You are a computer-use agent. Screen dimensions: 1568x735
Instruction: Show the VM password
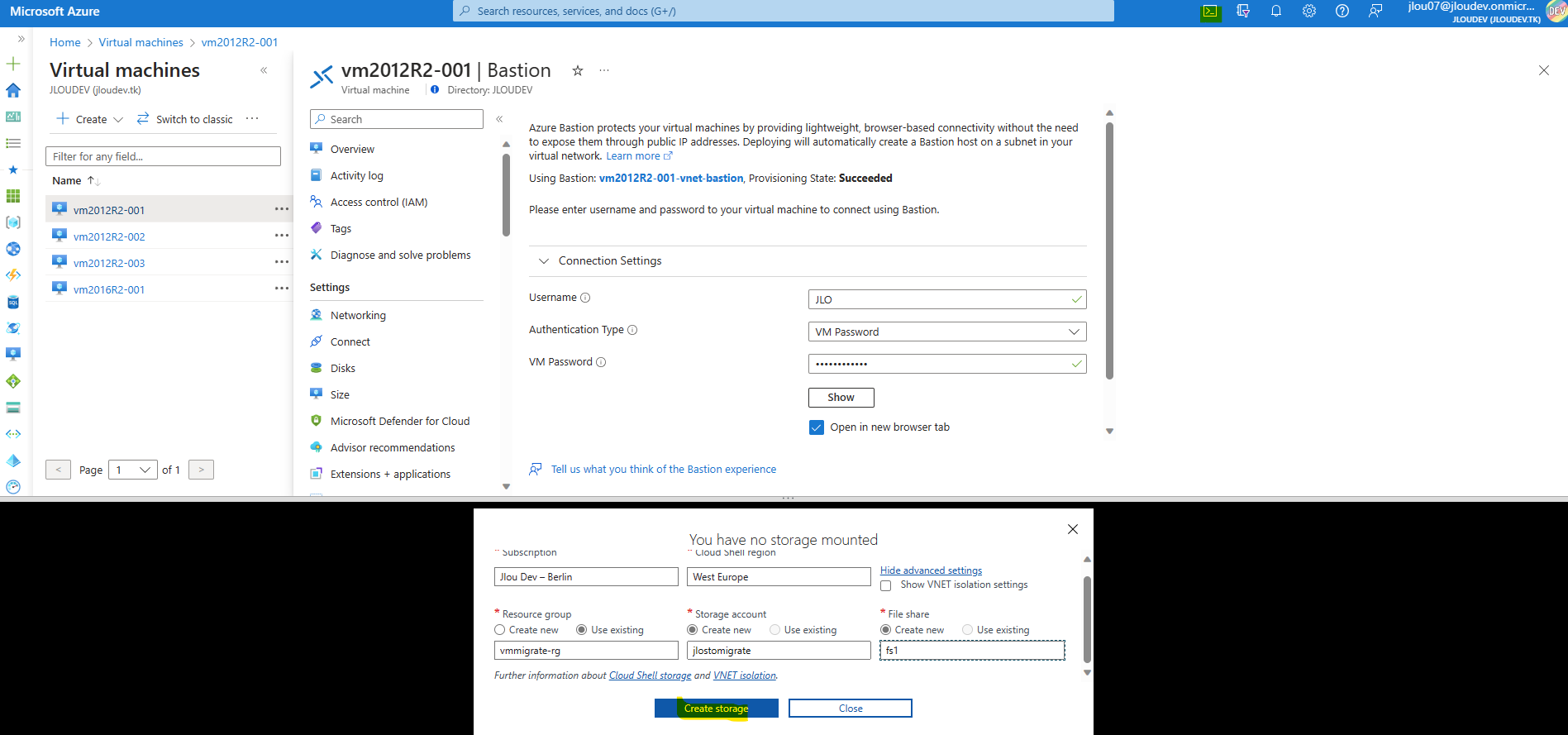841,398
